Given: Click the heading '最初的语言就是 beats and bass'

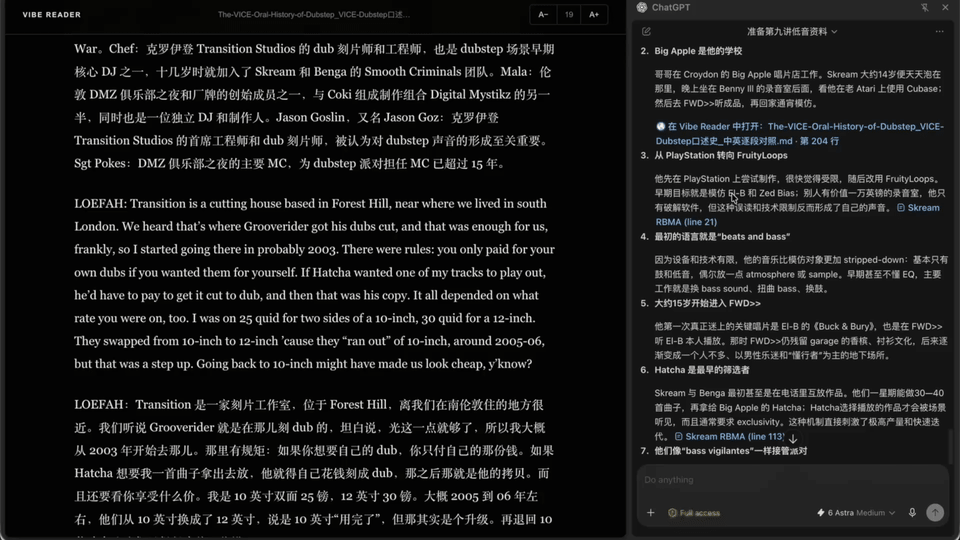Looking at the screenshot, I should (x=722, y=236).
